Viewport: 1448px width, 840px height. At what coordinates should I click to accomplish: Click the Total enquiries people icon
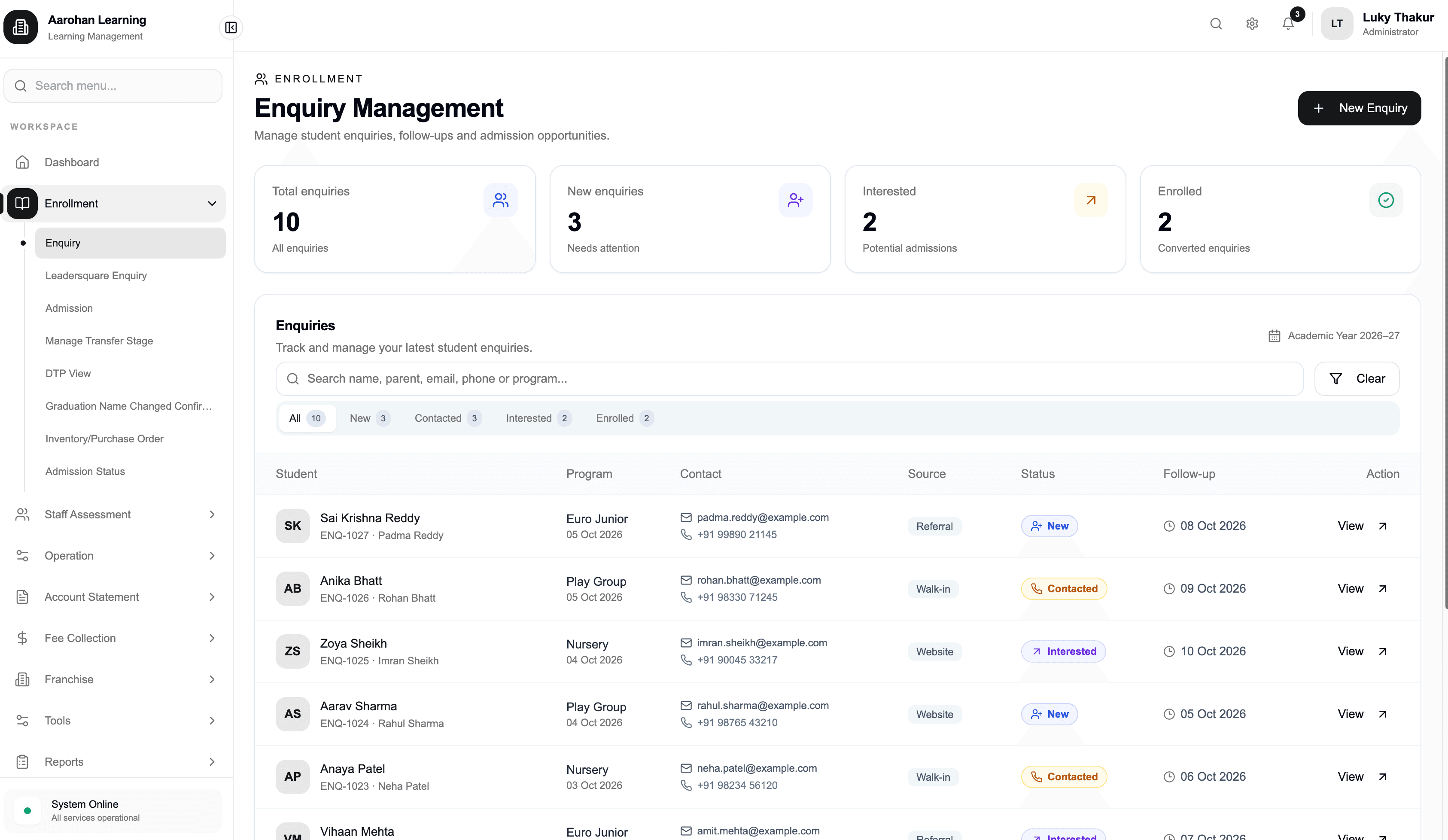(500, 200)
